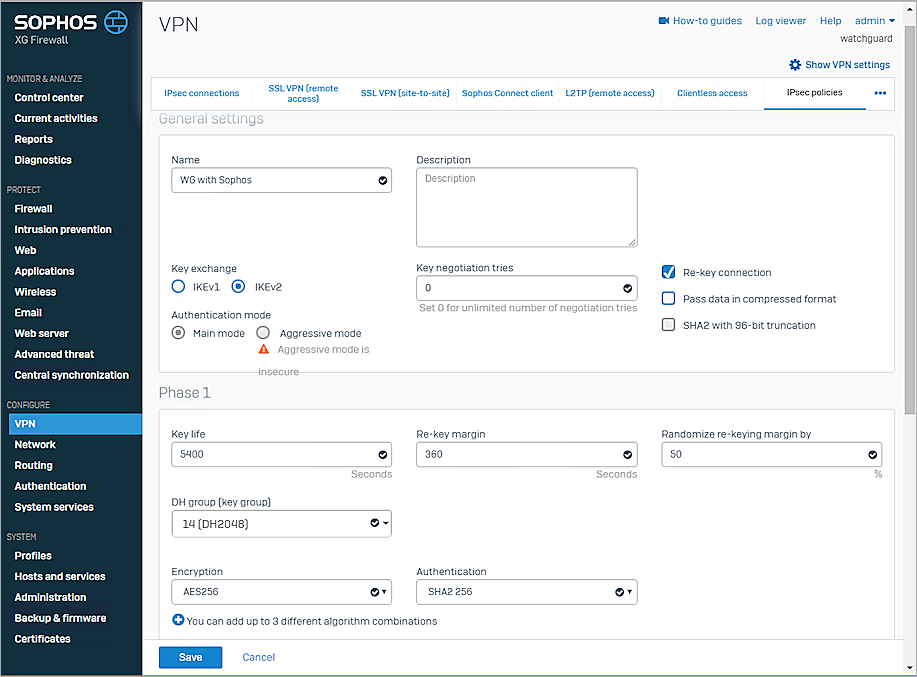917x677 pixels.
Task: Open the Authentication SHA2 256 dropdown
Action: [x=526, y=593]
